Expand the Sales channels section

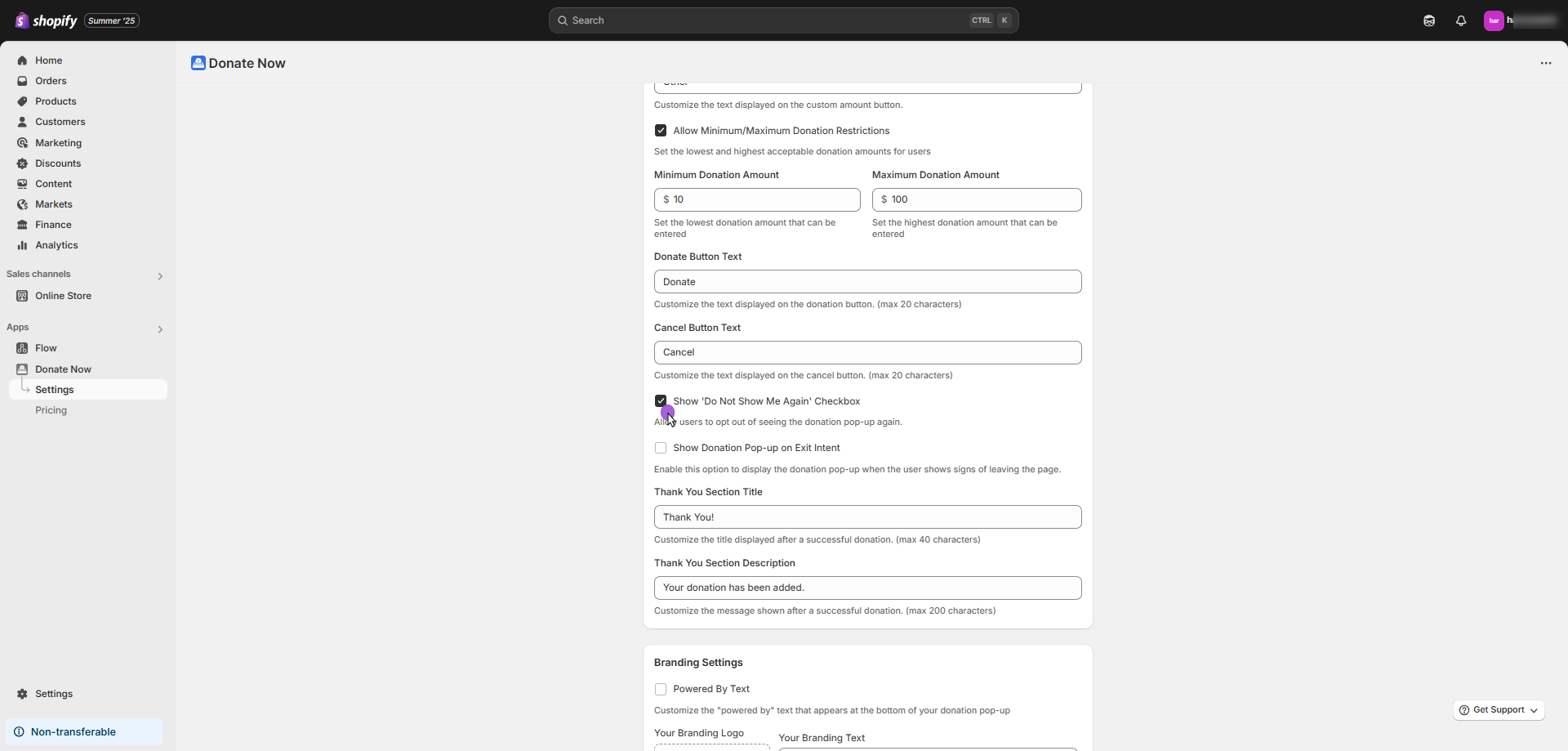(x=160, y=276)
